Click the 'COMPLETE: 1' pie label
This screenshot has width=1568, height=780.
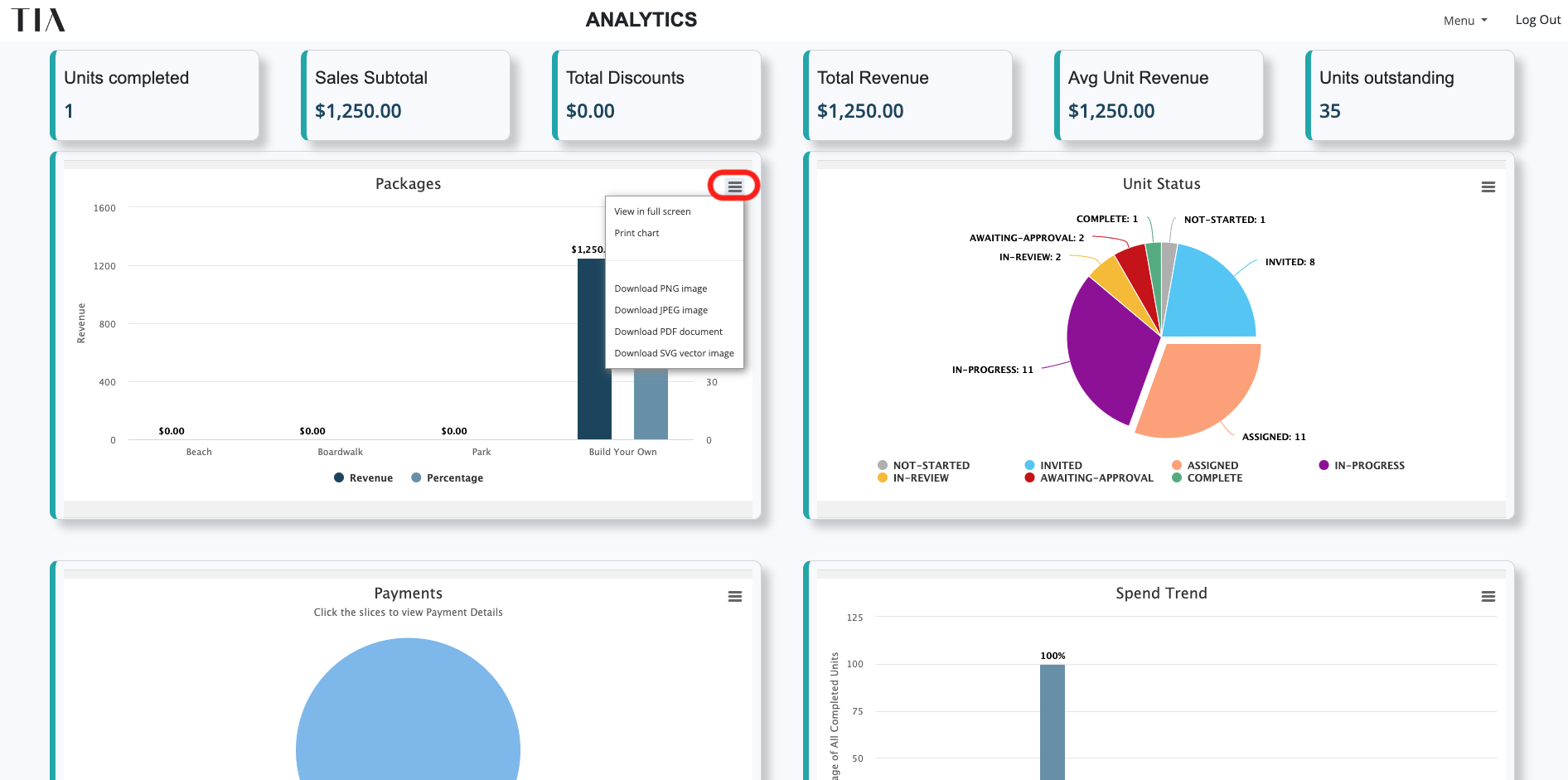[1106, 219]
